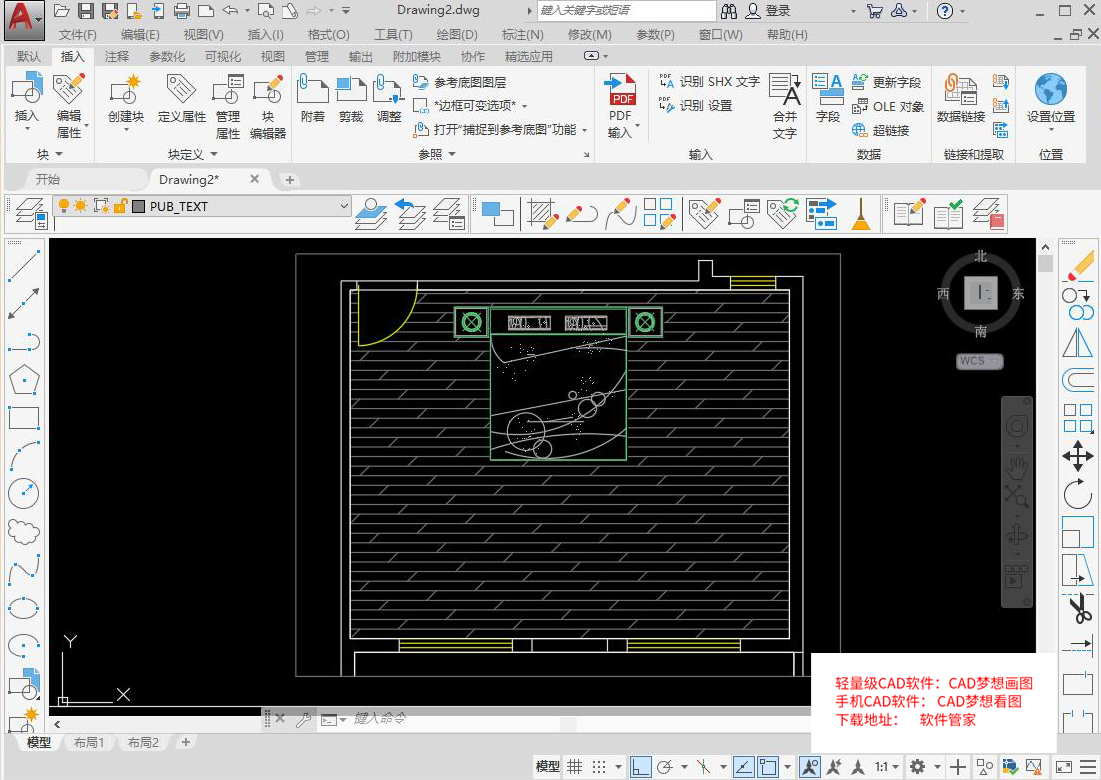Select the Ellipse draw tool
The image size is (1101, 780).
24,607
